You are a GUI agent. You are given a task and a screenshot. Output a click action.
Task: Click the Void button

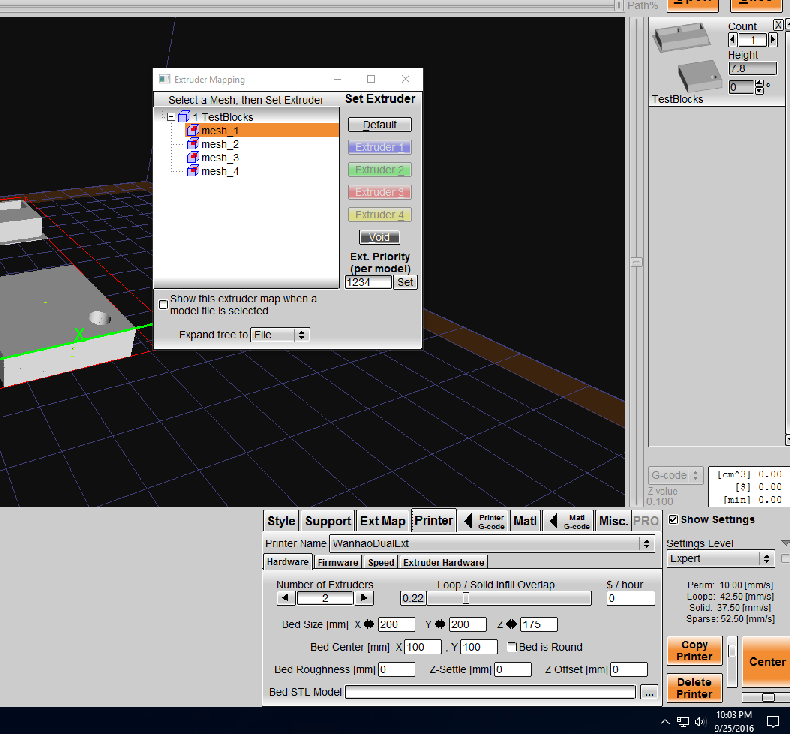[x=379, y=237]
